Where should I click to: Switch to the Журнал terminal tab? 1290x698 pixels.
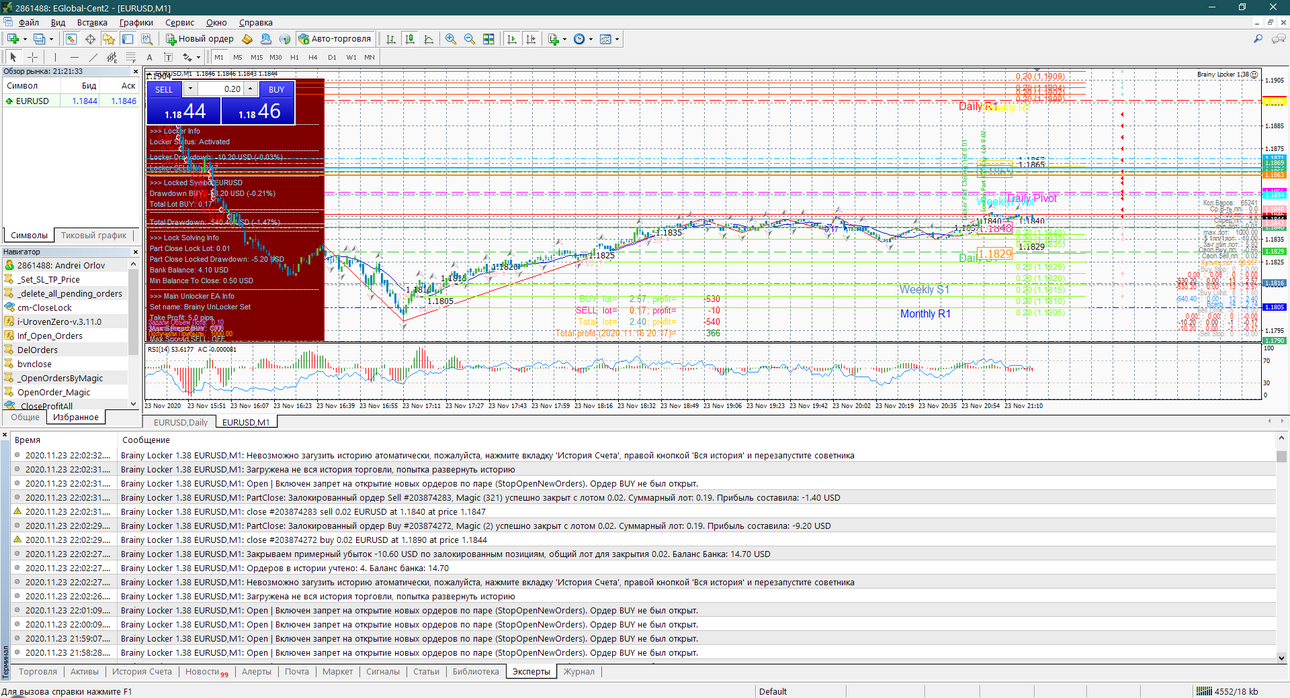tap(579, 671)
